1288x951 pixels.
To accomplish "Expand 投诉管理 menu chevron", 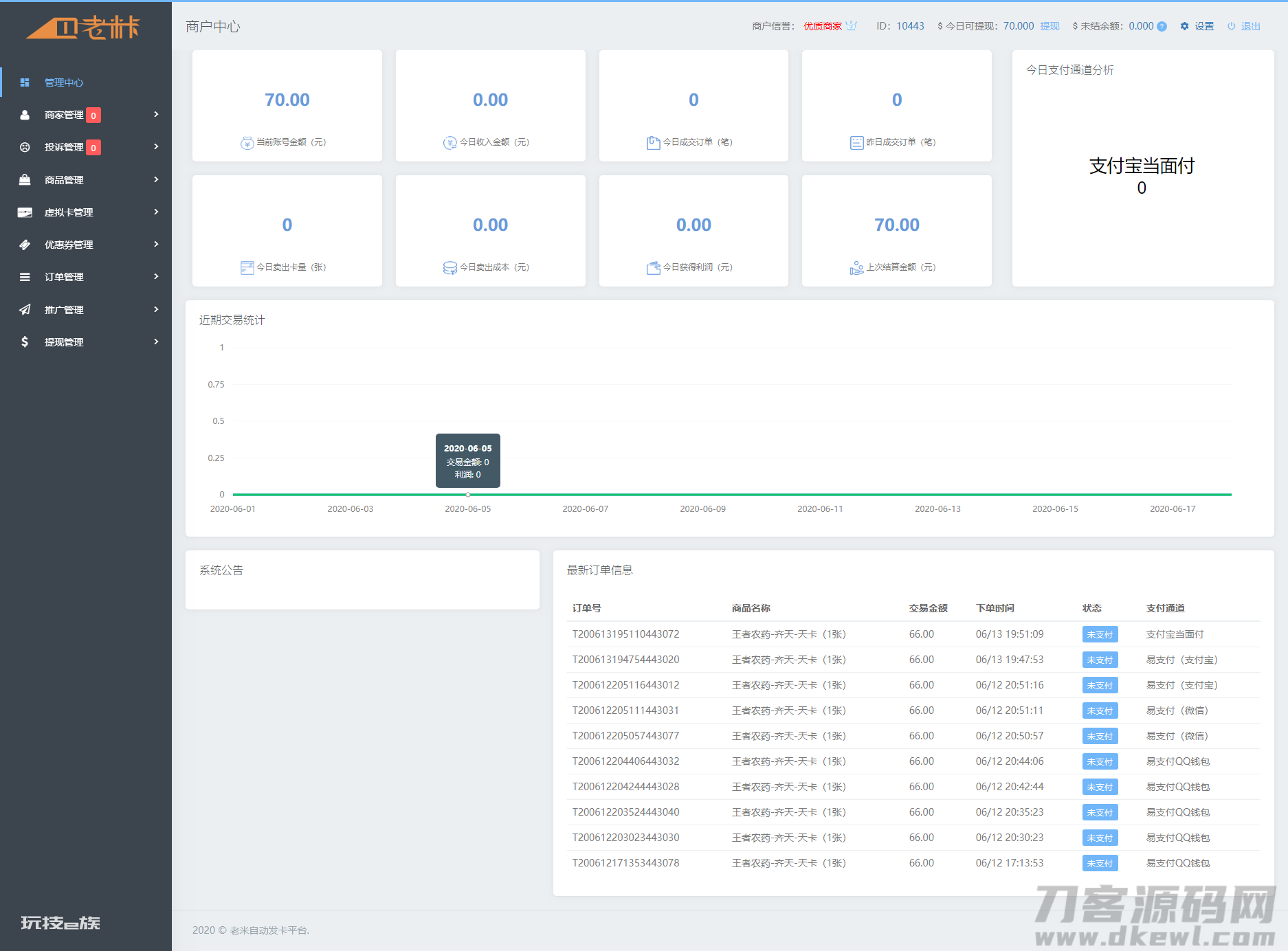I will pyautogui.click(x=157, y=146).
